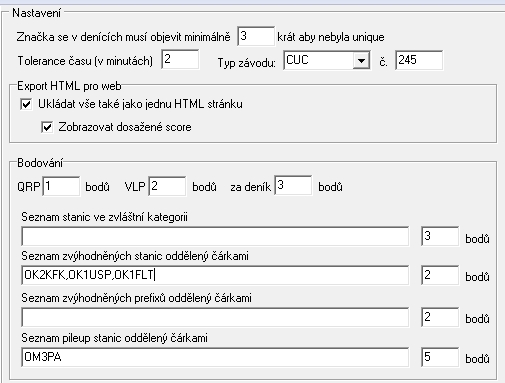Click the 'Bodování' group title

click(40, 163)
